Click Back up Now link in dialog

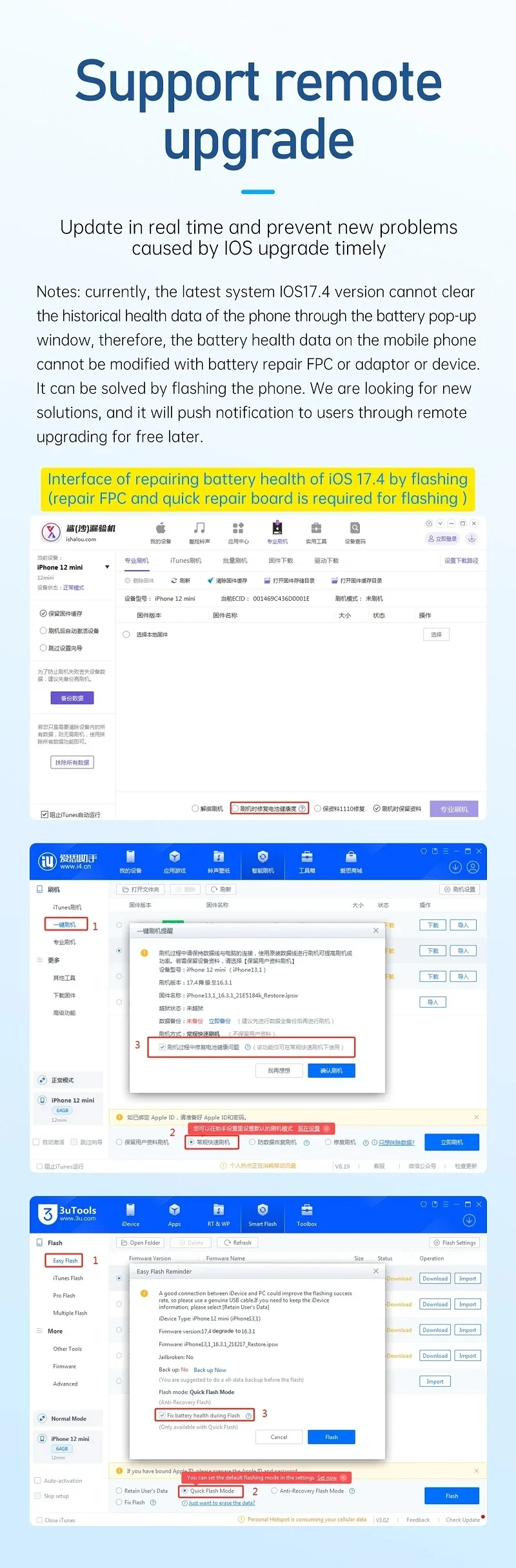point(210,1370)
